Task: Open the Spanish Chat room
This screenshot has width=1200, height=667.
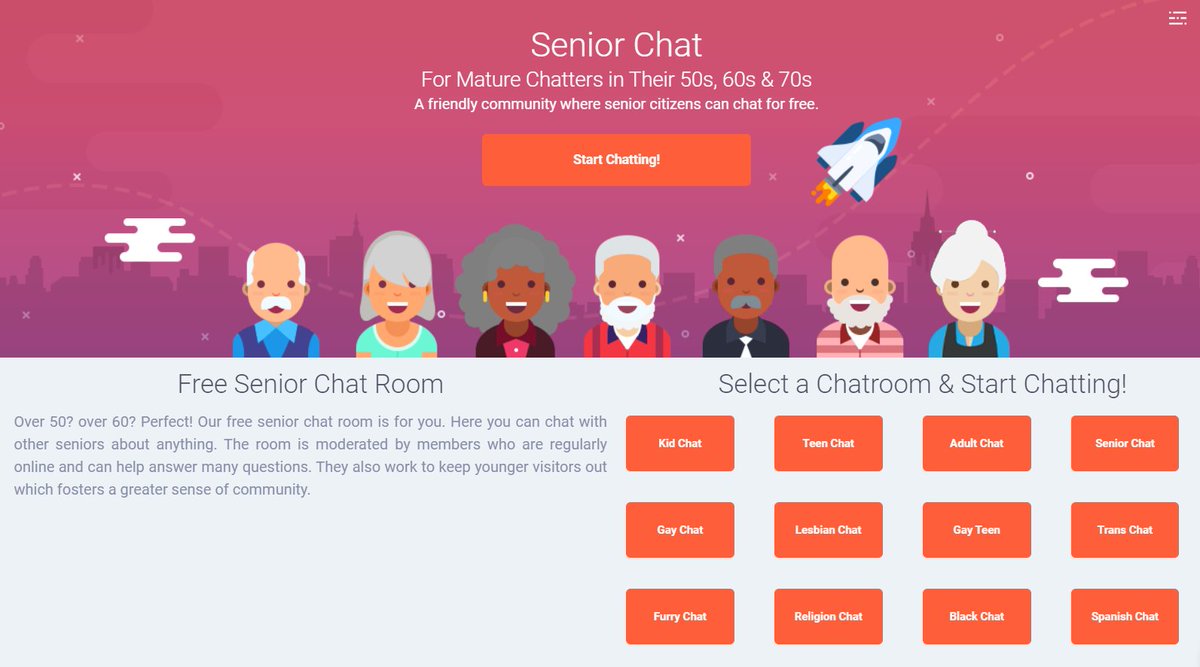Action: point(1125,617)
